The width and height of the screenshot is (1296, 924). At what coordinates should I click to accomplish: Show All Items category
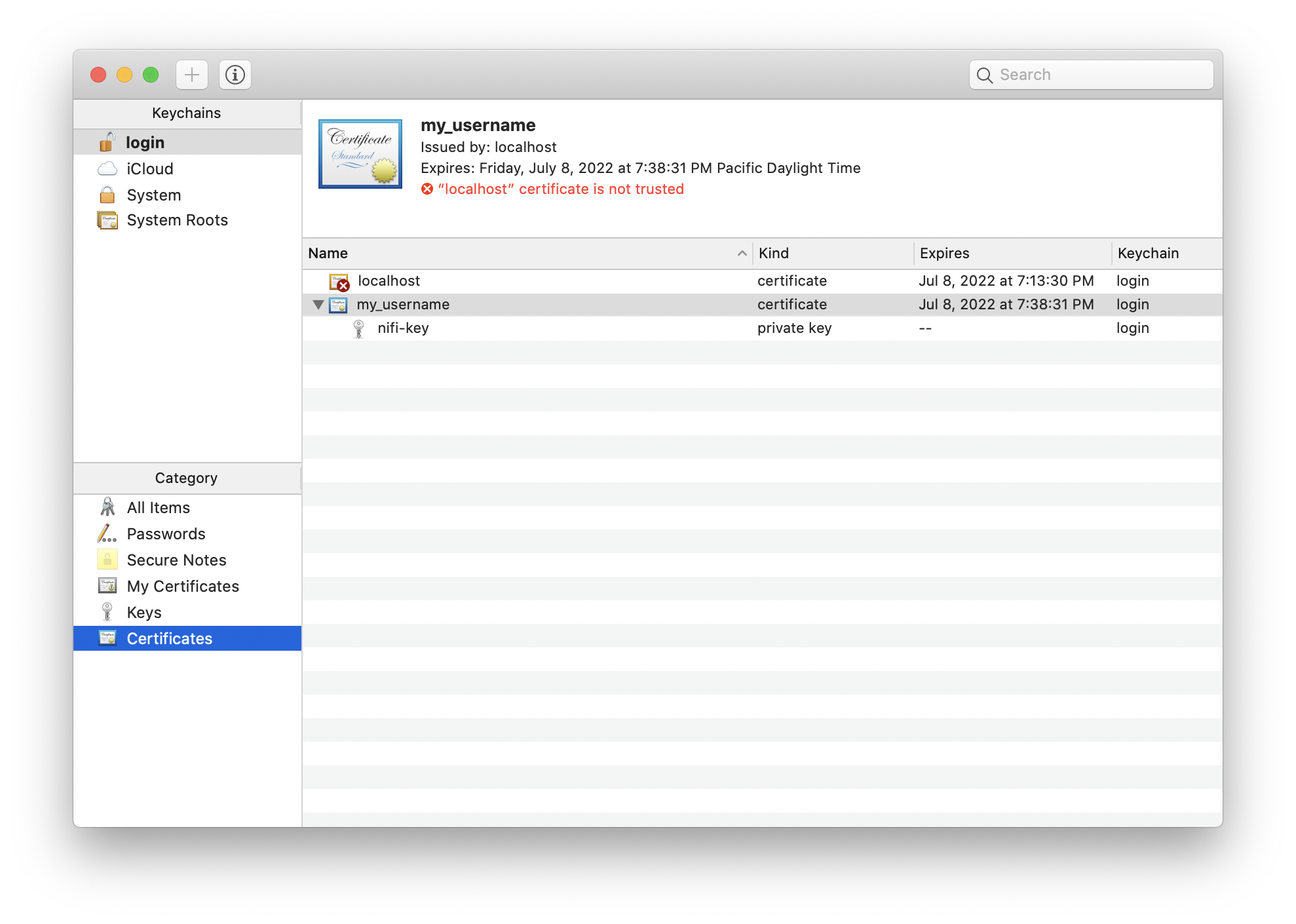tap(158, 508)
